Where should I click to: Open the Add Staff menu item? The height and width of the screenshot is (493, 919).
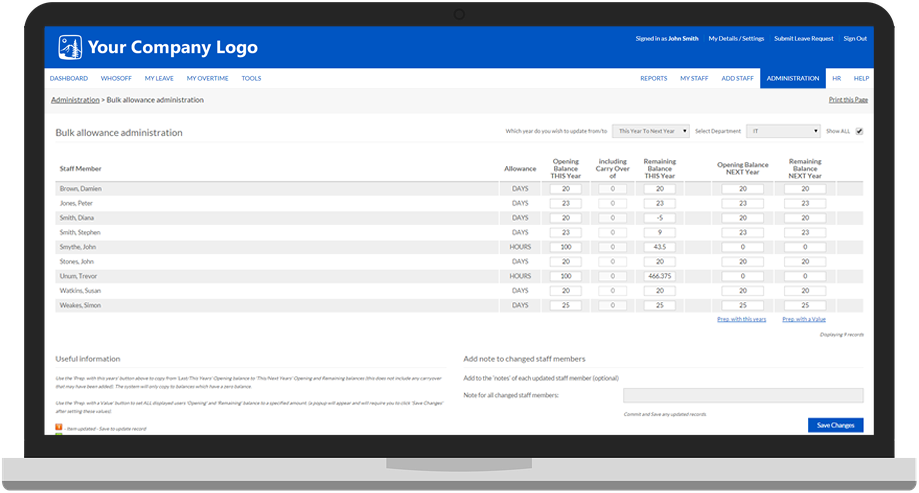tap(737, 79)
